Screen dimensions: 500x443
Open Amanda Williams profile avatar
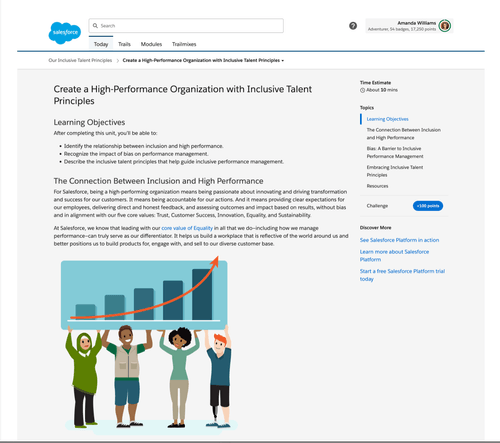[x=444, y=26]
